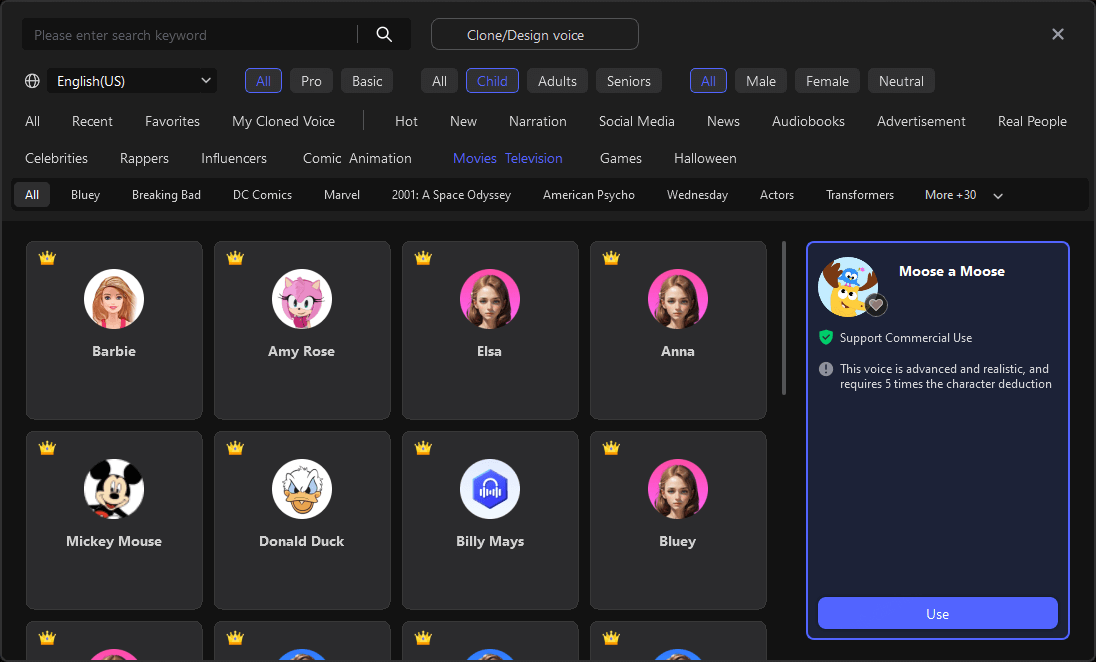1096x662 pixels.
Task: Click the crown icon on Bluey card
Action: click(611, 448)
